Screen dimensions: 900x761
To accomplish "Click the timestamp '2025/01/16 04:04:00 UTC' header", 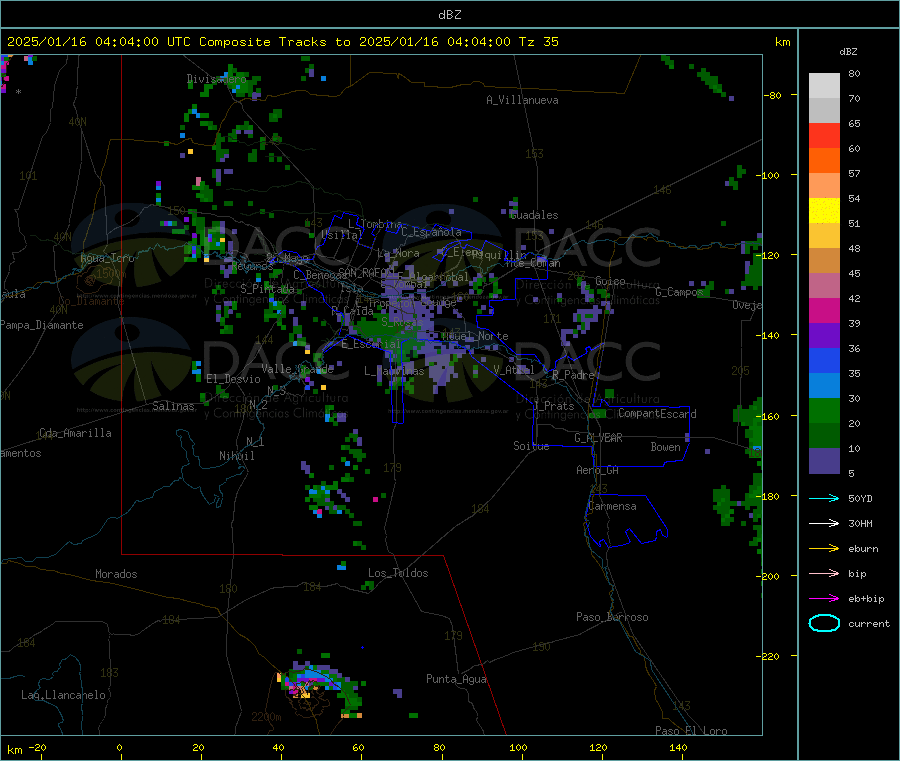I will (99, 42).
